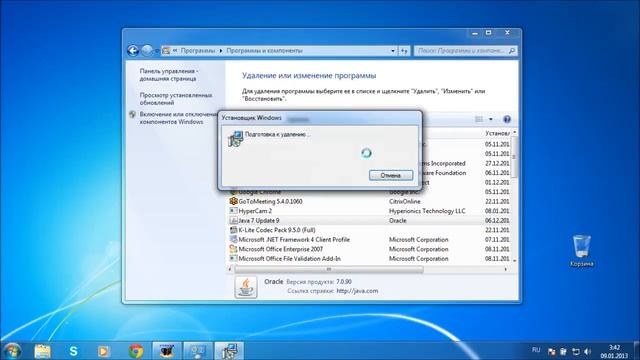
Task: Click the GoToMeeting flower icon
Action: [x=233, y=201]
